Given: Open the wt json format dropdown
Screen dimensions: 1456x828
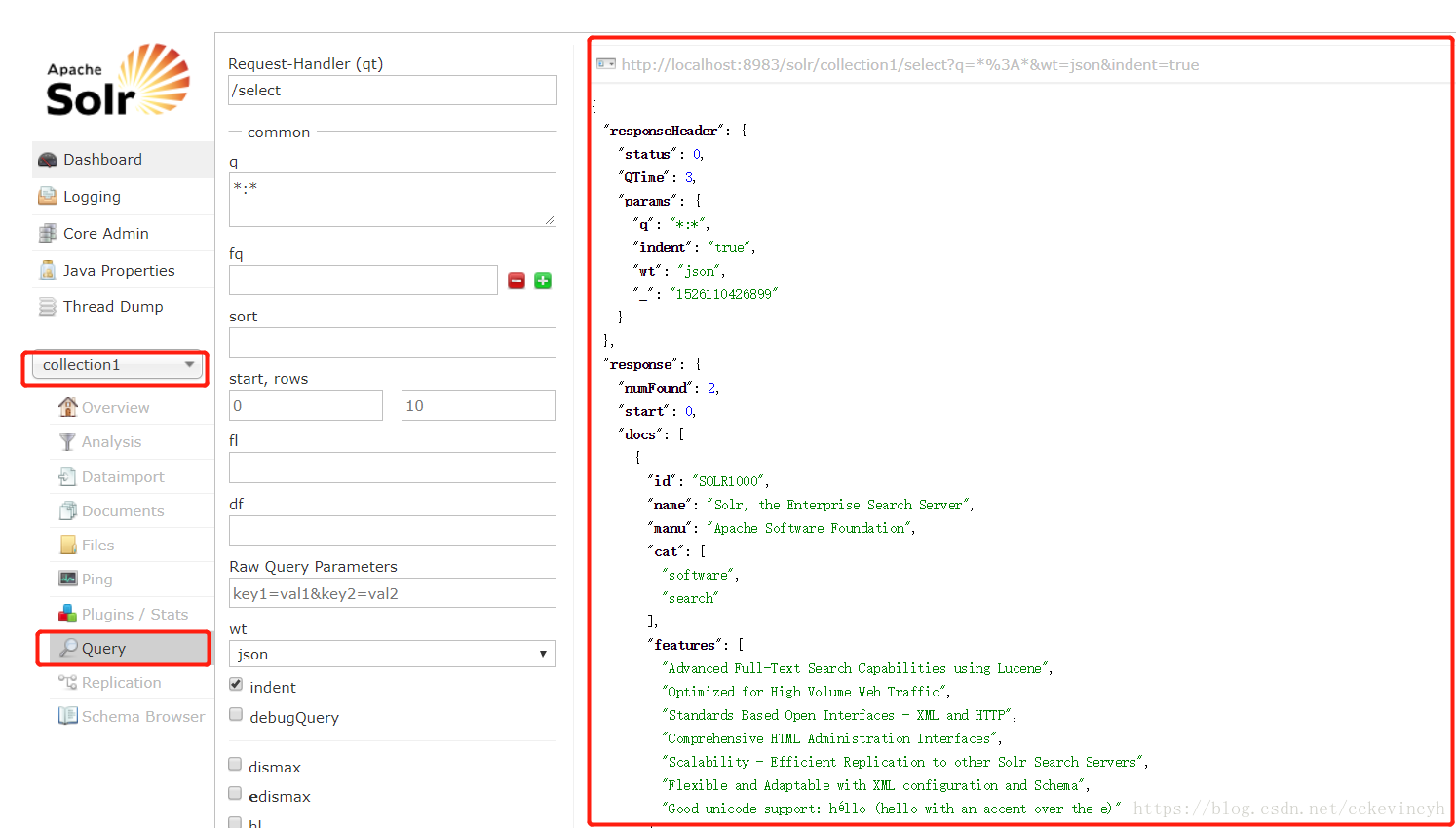Looking at the screenshot, I should click(392, 654).
